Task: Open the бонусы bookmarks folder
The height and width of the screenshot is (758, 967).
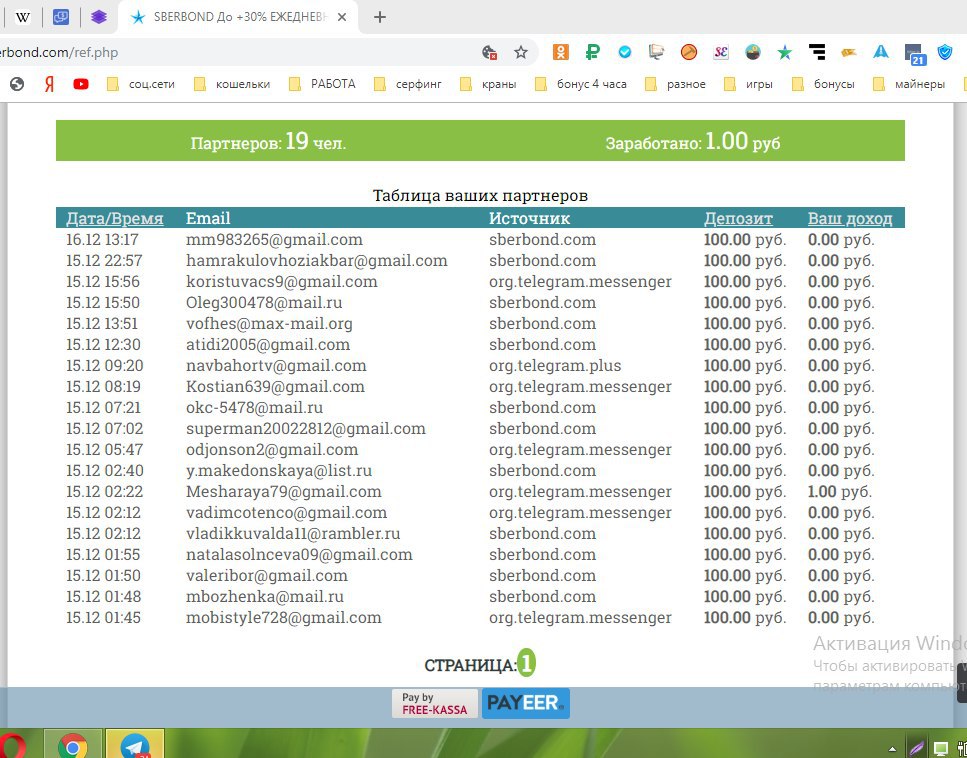Action: (x=823, y=84)
